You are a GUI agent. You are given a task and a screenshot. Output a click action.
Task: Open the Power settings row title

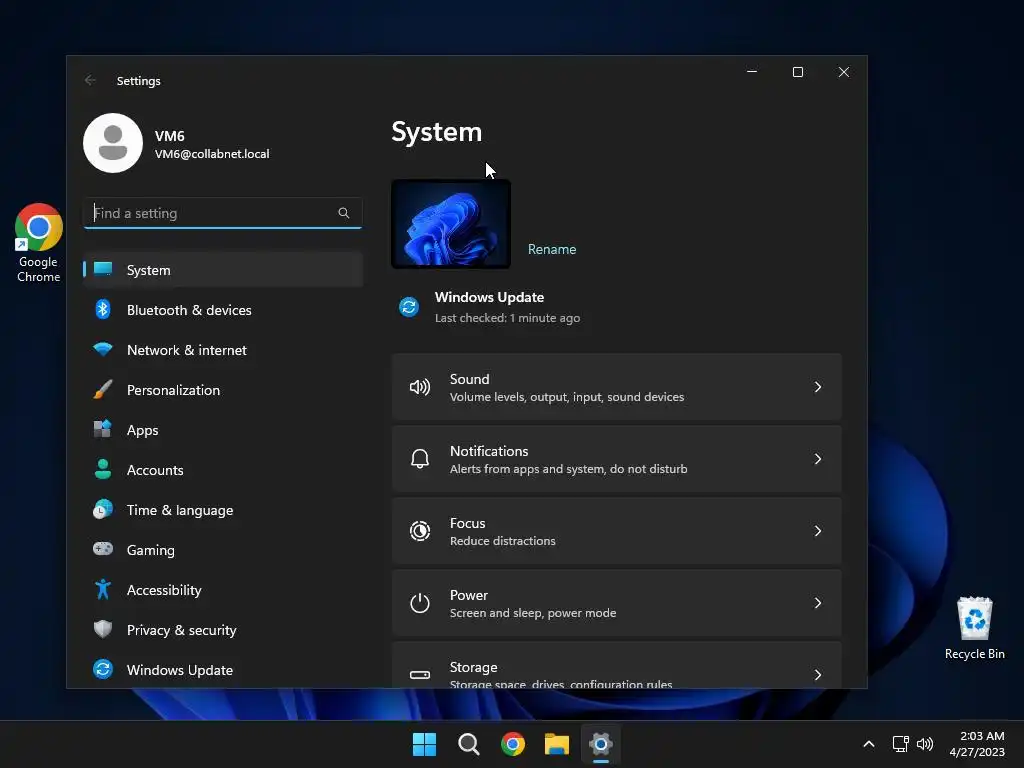tap(469, 595)
